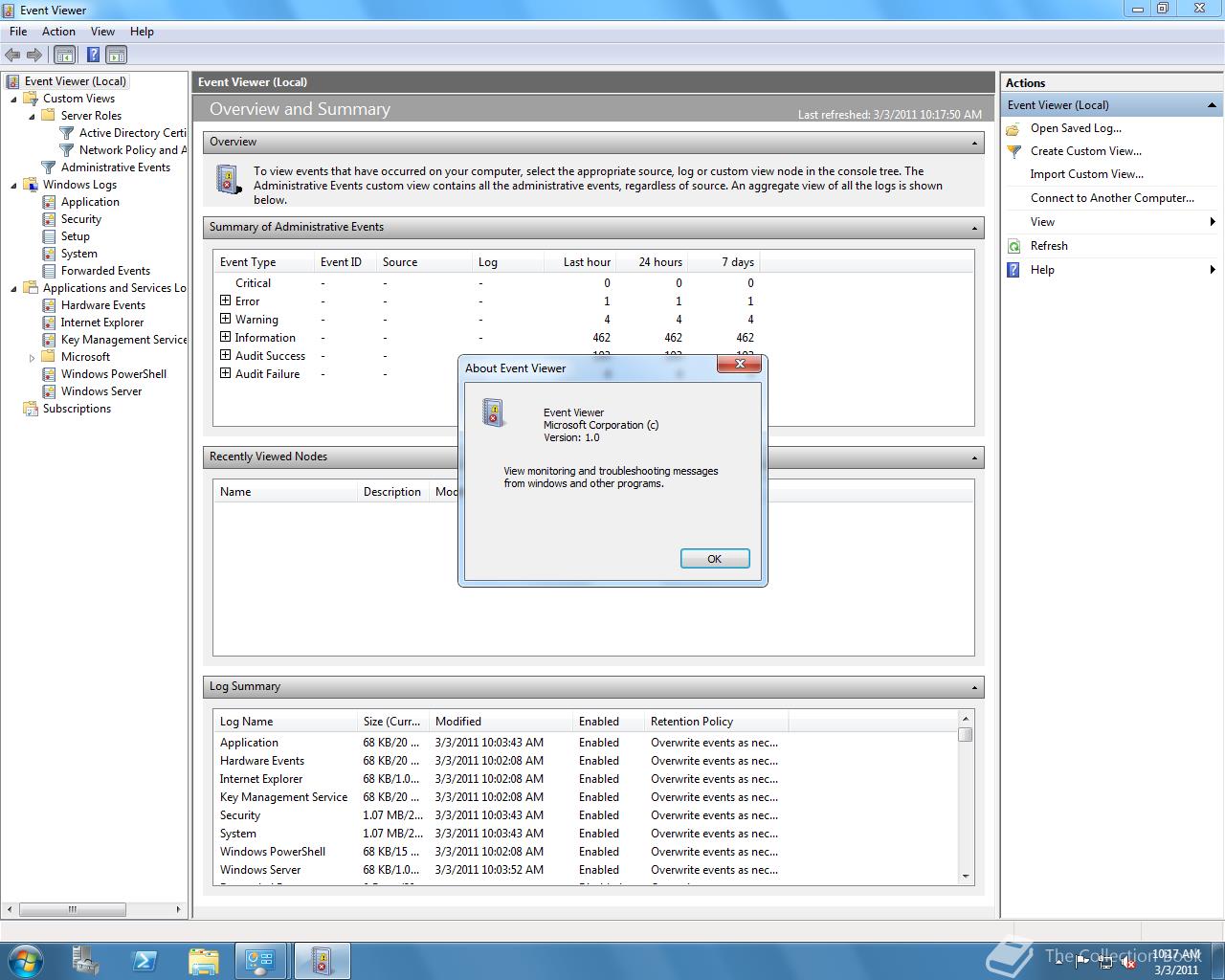Viewport: 1225px width, 980px height.
Task: Click the Administrative Events funnel icon
Action: pyautogui.click(x=49, y=167)
